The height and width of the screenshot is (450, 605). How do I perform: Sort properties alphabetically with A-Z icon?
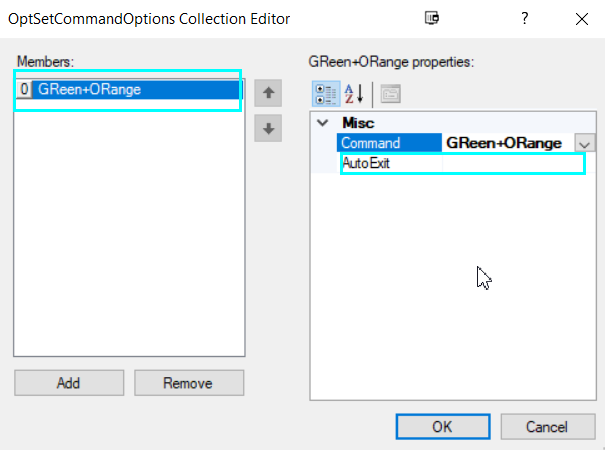pos(353,94)
